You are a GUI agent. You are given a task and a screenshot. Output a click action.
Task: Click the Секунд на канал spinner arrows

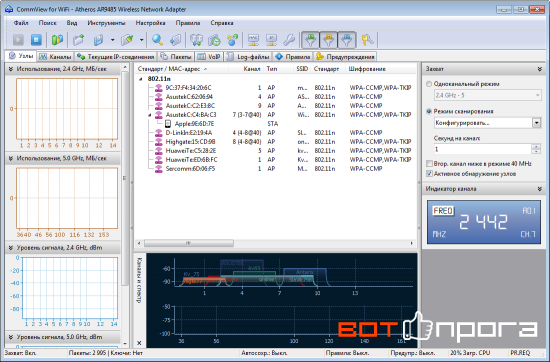tap(536, 149)
